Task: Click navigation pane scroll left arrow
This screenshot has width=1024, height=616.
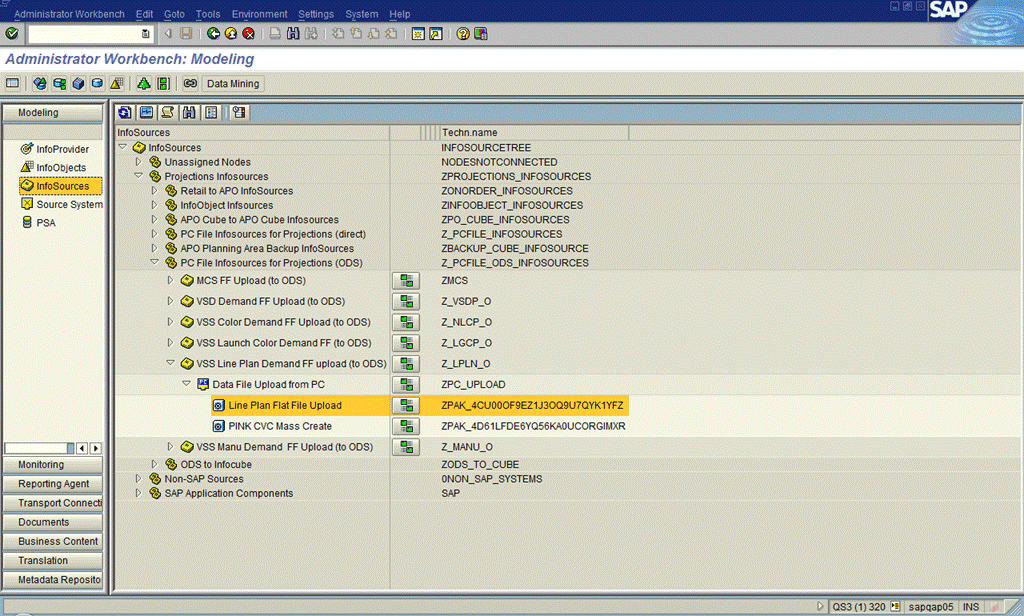Action: click(x=82, y=448)
